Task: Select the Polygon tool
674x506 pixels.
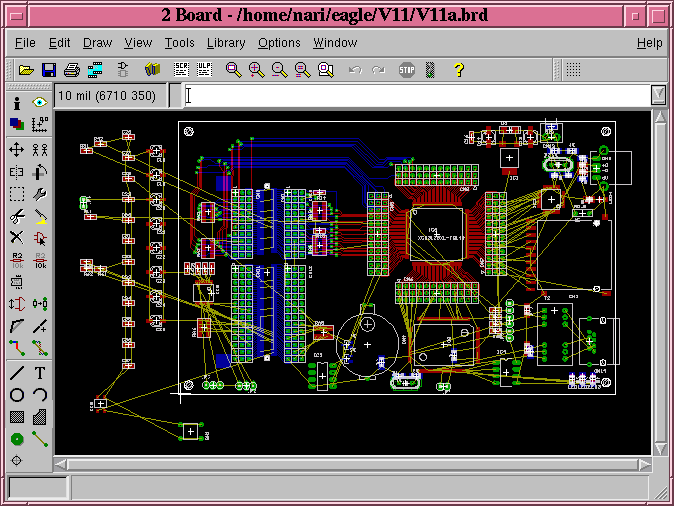Action: (40, 416)
